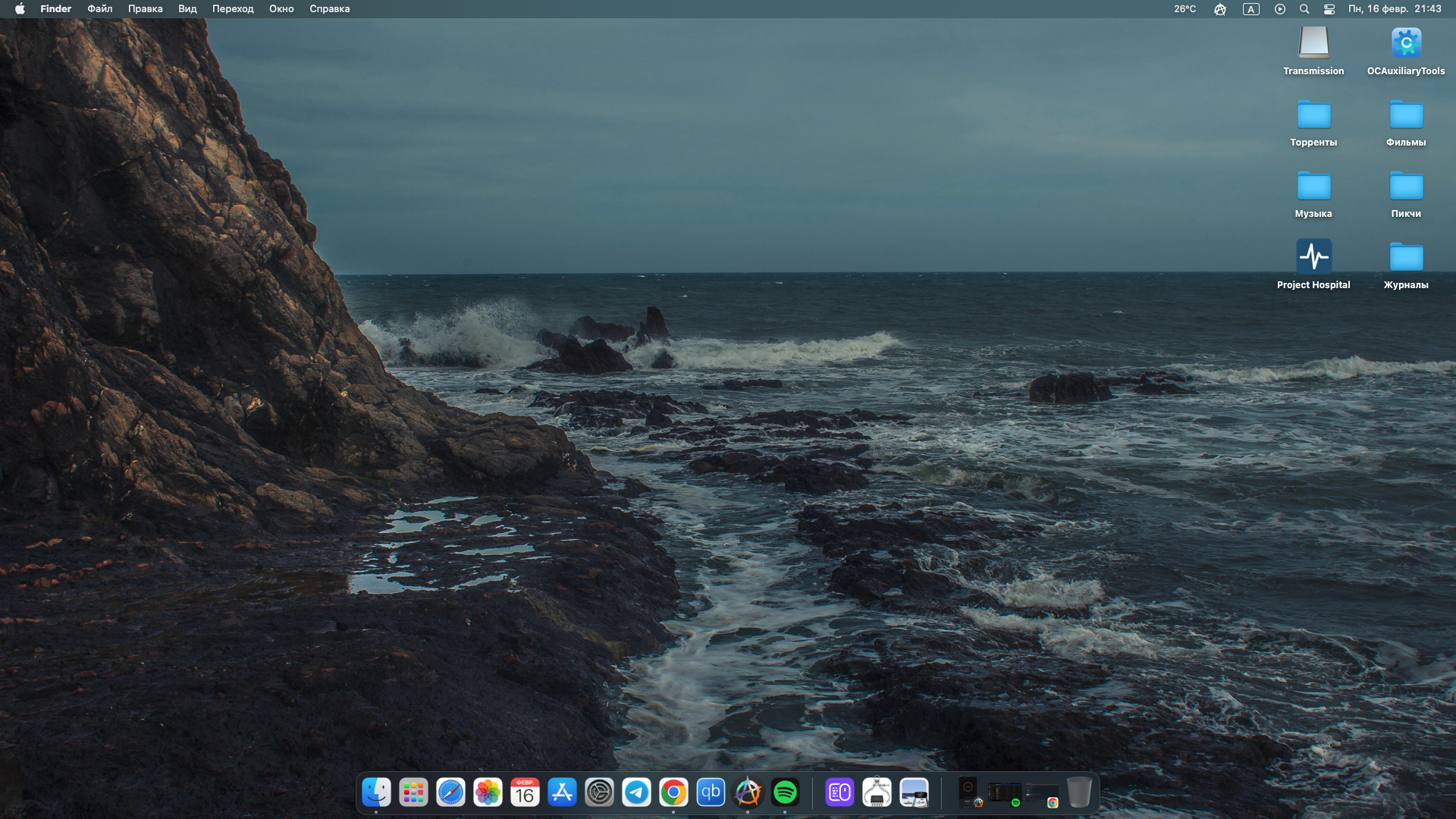
Task: Open the Apple menu
Action: (x=20, y=9)
